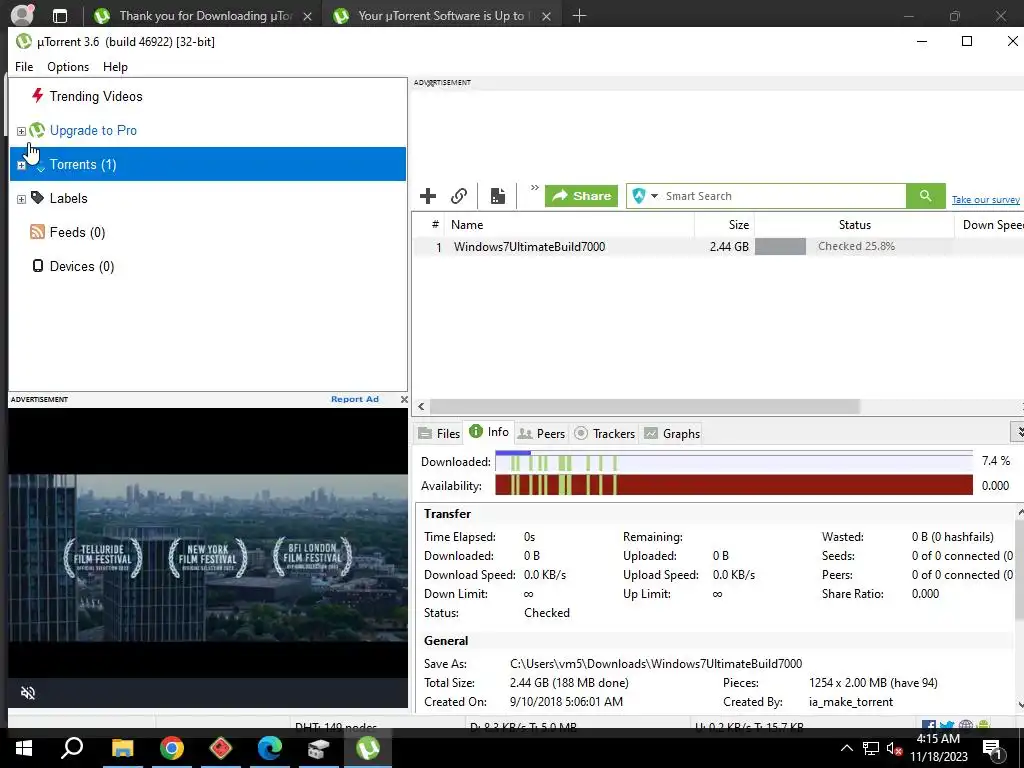Click the Devices phone icon
This screenshot has height=768, width=1024.
(x=38, y=265)
